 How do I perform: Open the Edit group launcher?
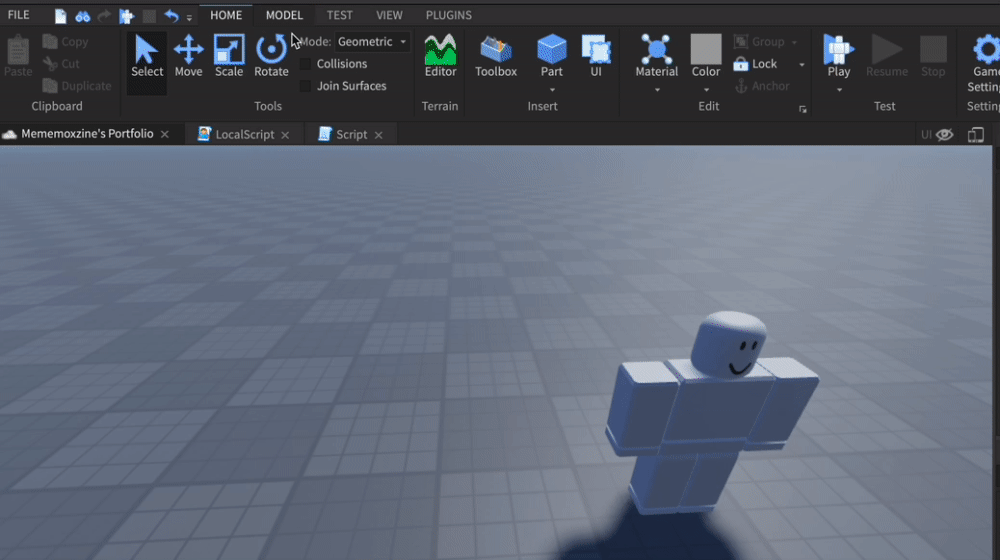tap(803, 110)
